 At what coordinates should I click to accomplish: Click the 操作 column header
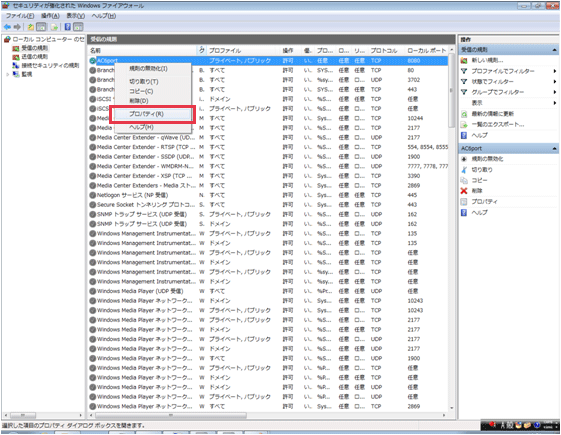pyautogui.click(x=290, y=50)
